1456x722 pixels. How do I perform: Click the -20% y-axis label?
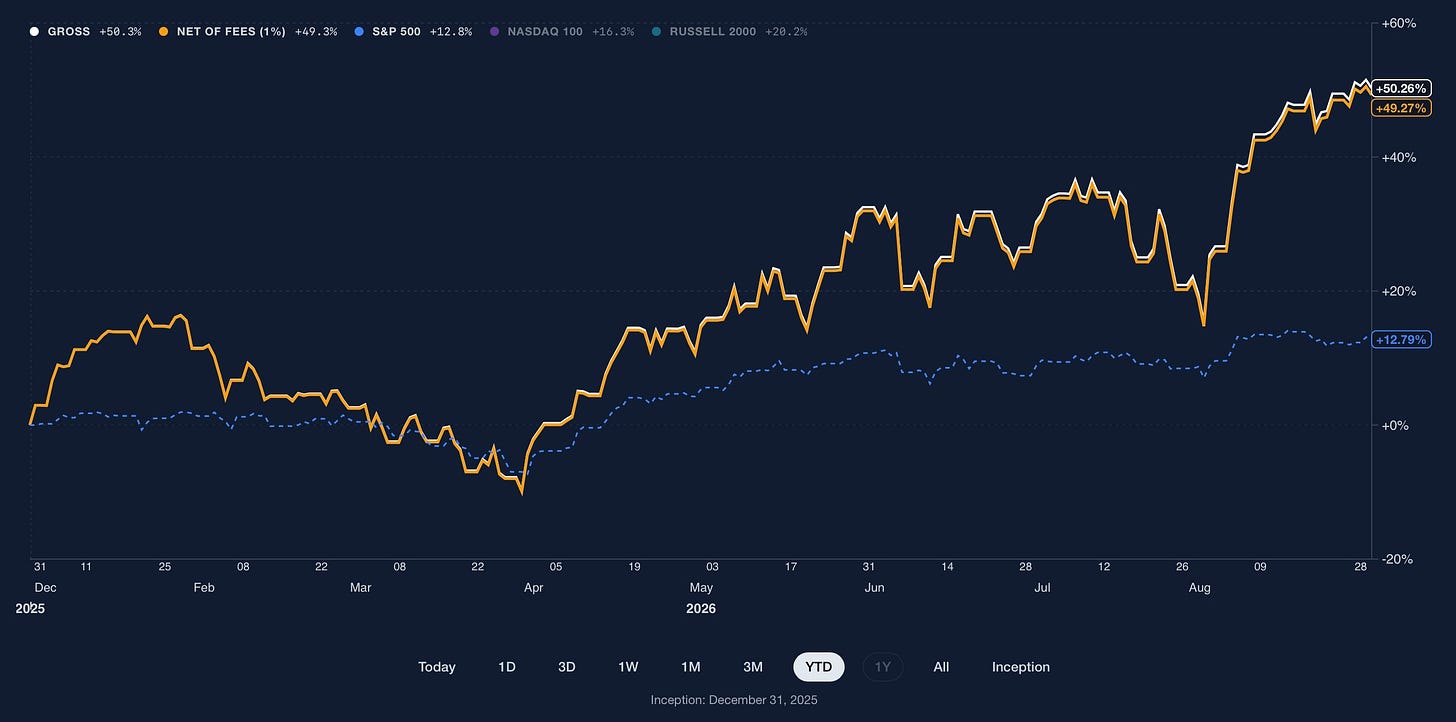[1395, 559]
